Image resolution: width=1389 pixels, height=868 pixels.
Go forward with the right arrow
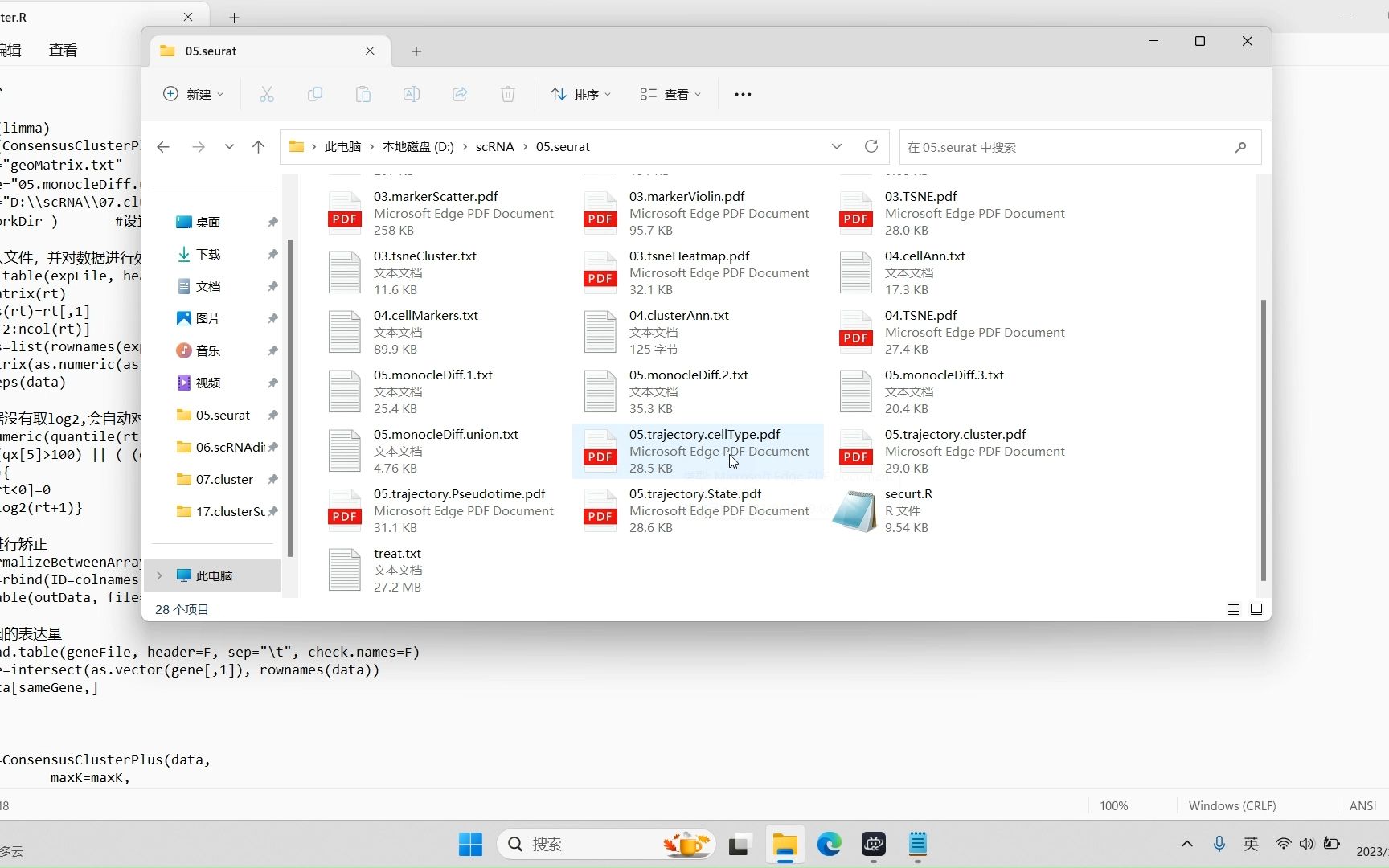point(199,147)
